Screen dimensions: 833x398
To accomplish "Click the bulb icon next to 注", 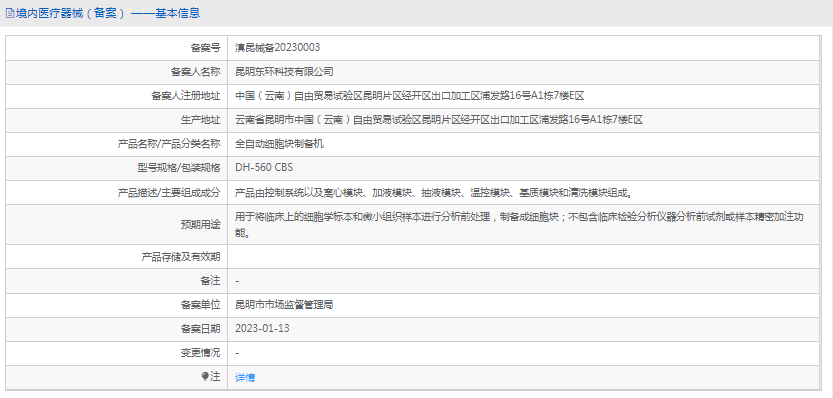I will (205, 377).
